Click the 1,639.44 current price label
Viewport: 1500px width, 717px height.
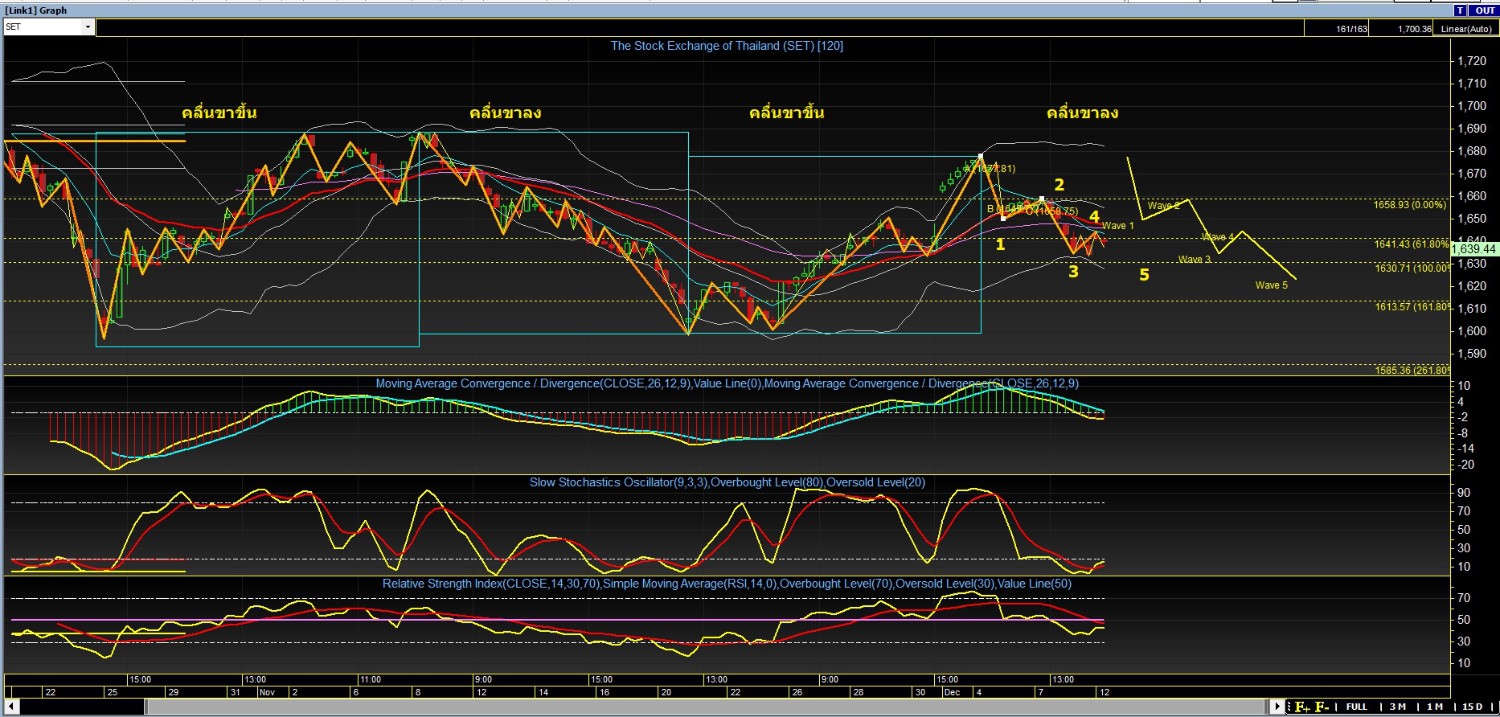pos(1473,248)
